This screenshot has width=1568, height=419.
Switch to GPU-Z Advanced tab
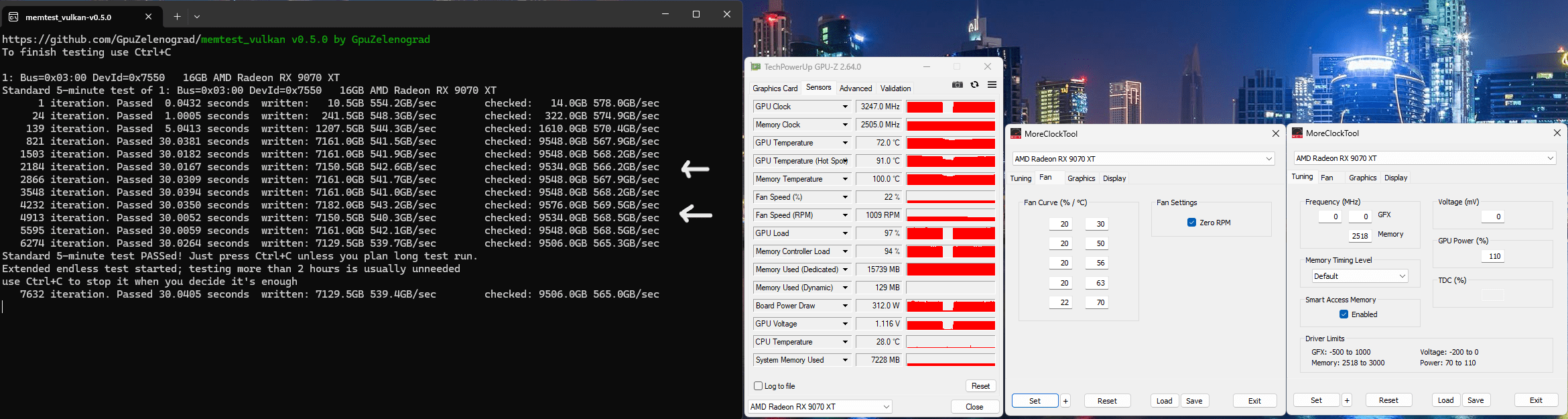click(856, 88)
